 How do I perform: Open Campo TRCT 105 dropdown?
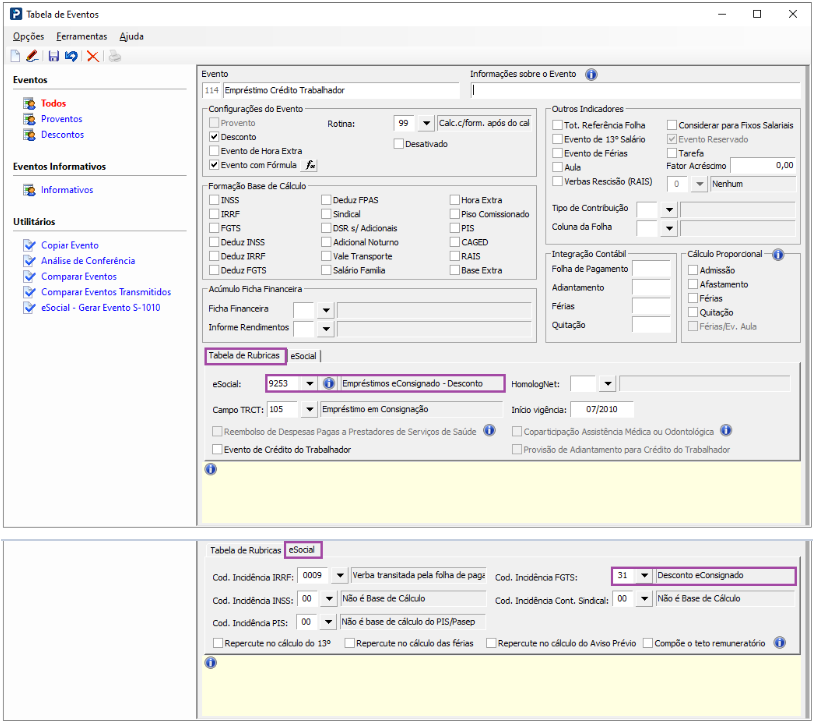310,409
